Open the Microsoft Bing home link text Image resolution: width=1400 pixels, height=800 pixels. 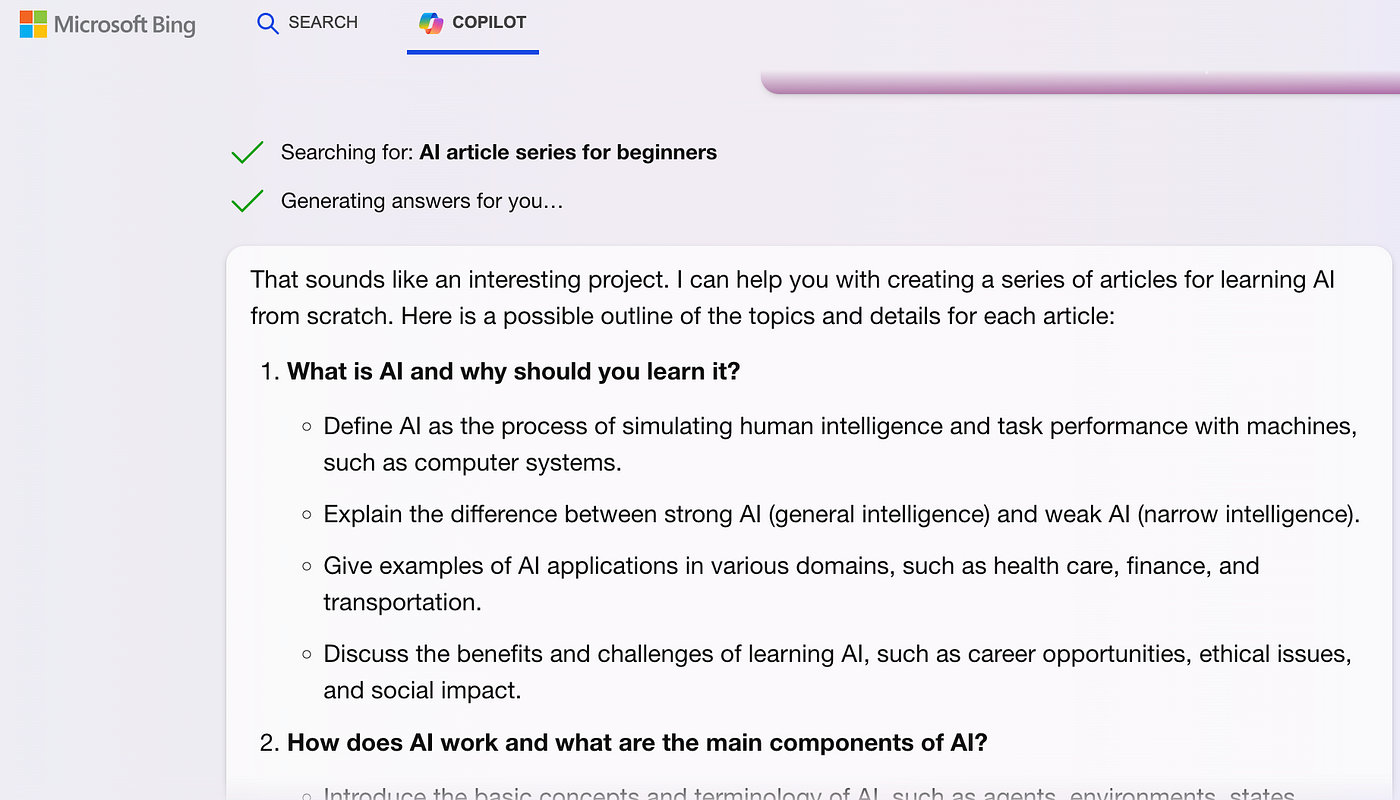click(x=125, y=25)
